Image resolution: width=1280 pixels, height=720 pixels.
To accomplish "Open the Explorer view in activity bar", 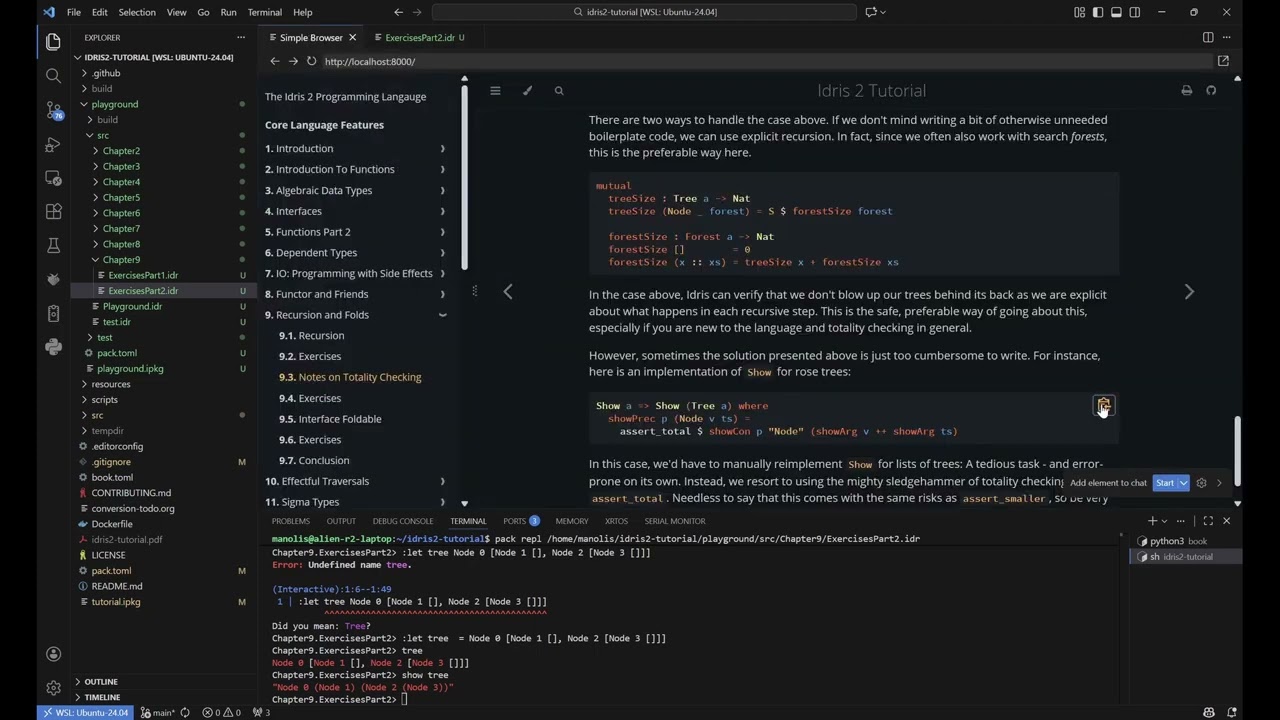I will [53, 41].
